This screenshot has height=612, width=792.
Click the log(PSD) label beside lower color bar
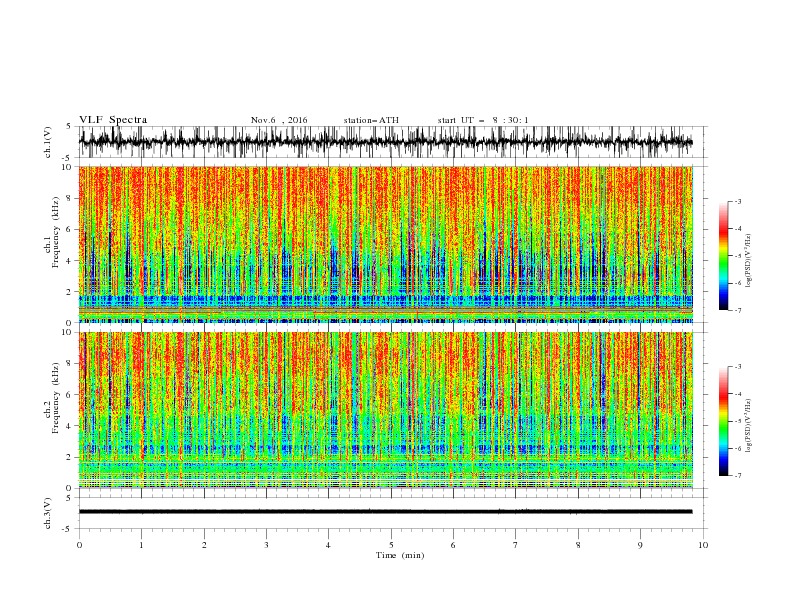pos(748,425)
